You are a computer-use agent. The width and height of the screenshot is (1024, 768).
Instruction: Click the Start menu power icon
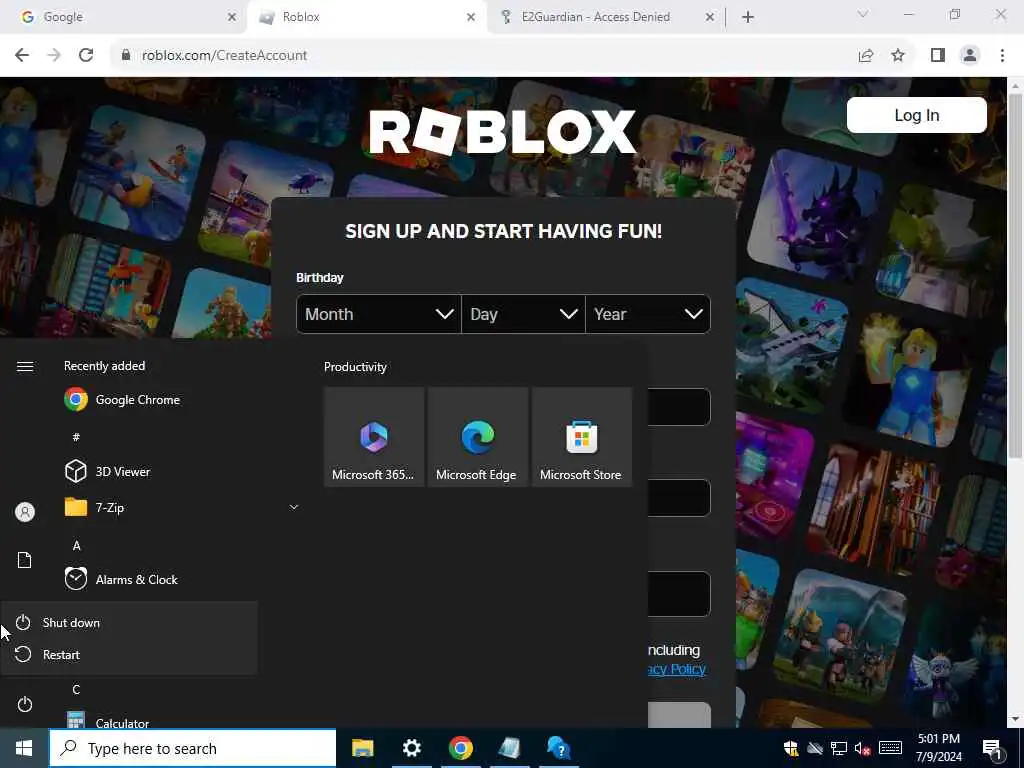(x=25, y=705)
